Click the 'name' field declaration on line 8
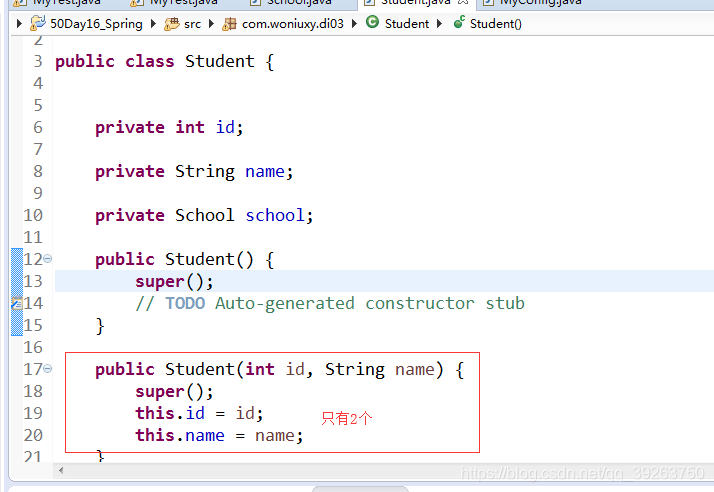The height and width of the screenshot is (492, 714). [265, 172]
